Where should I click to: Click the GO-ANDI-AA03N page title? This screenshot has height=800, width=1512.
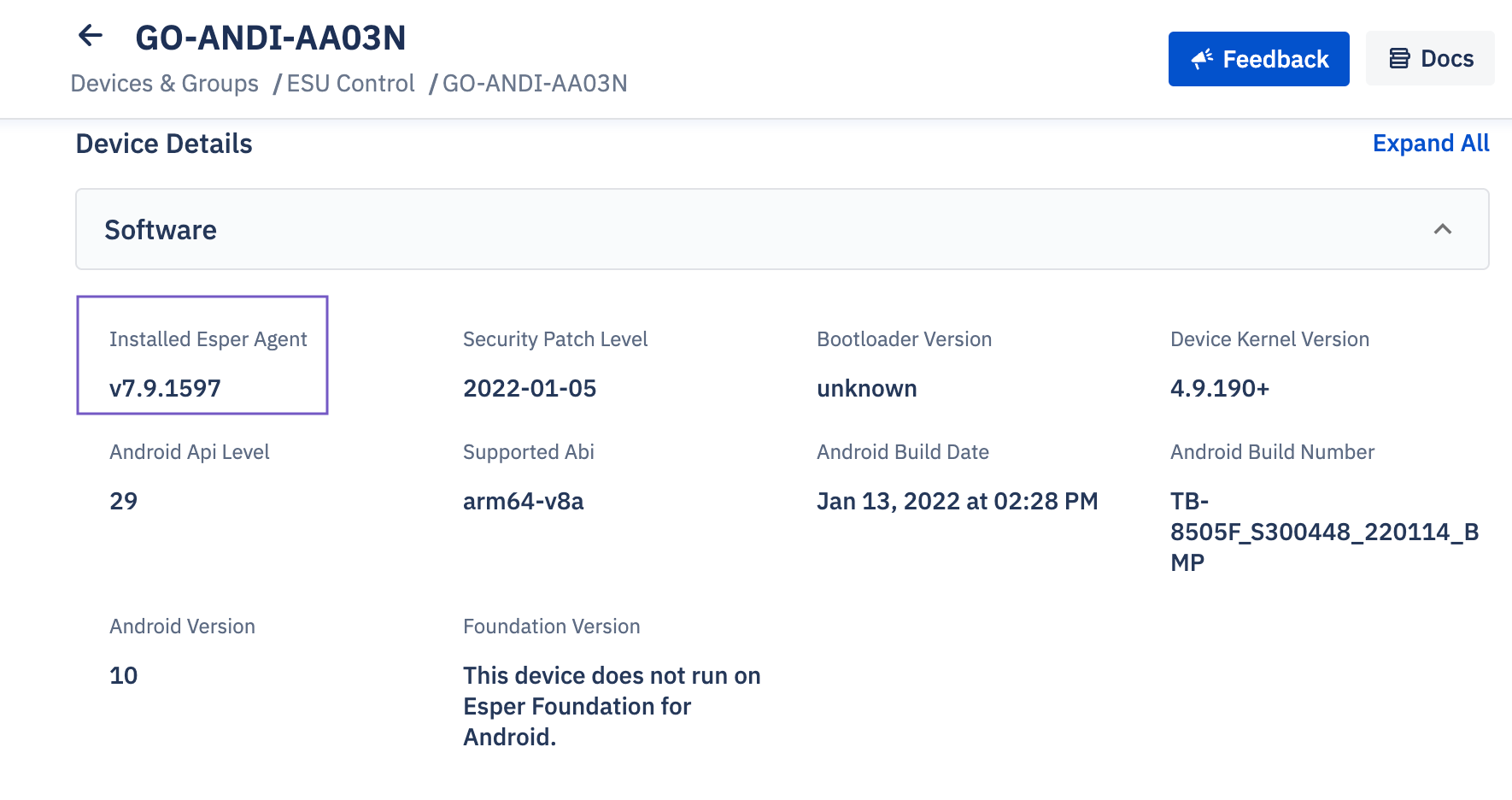coord(271,38)
